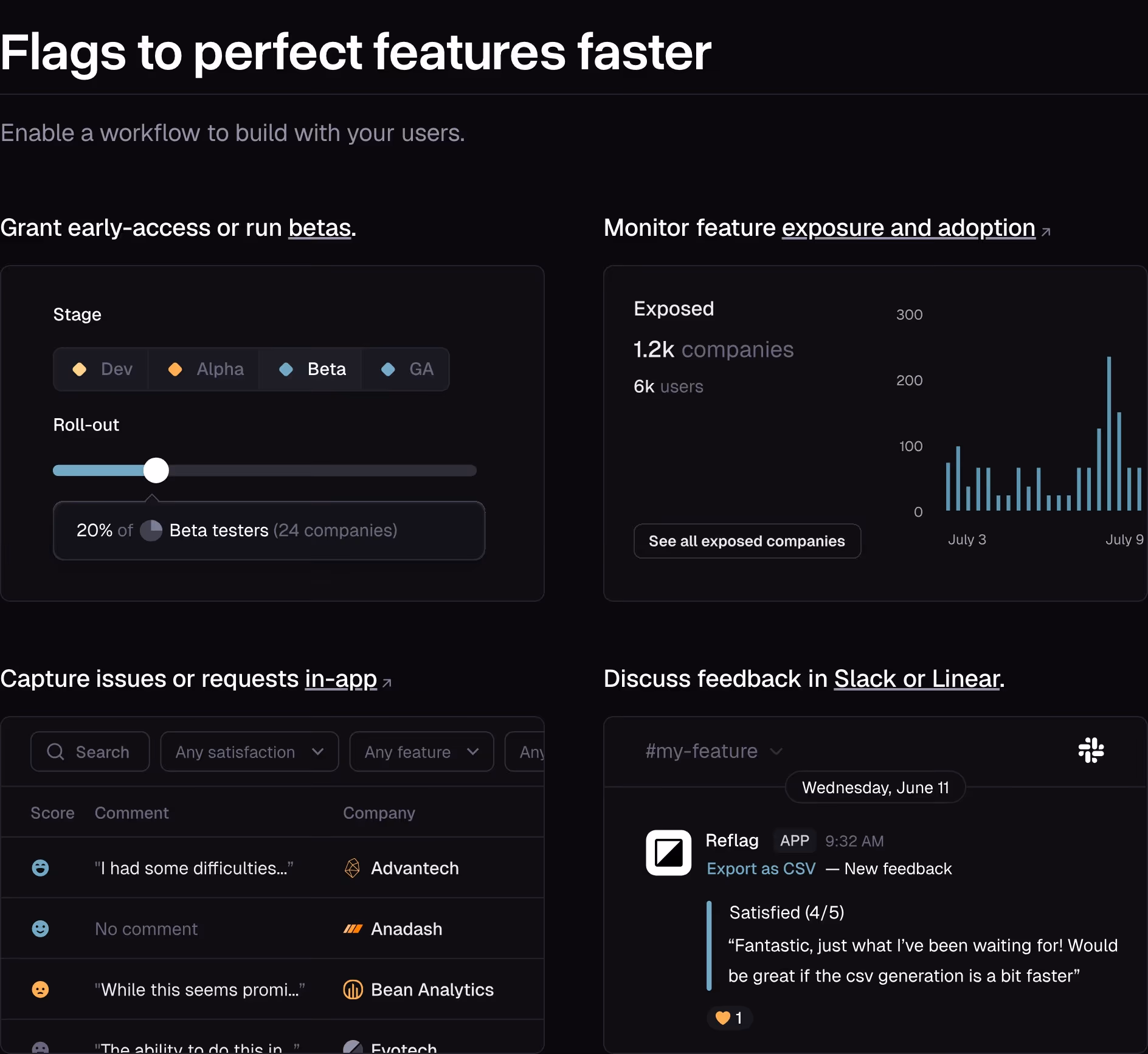Click the smiley score on Anadash row
Image resolution: width=1148 pixels, height=1054 pixels.
coord(40,929)
